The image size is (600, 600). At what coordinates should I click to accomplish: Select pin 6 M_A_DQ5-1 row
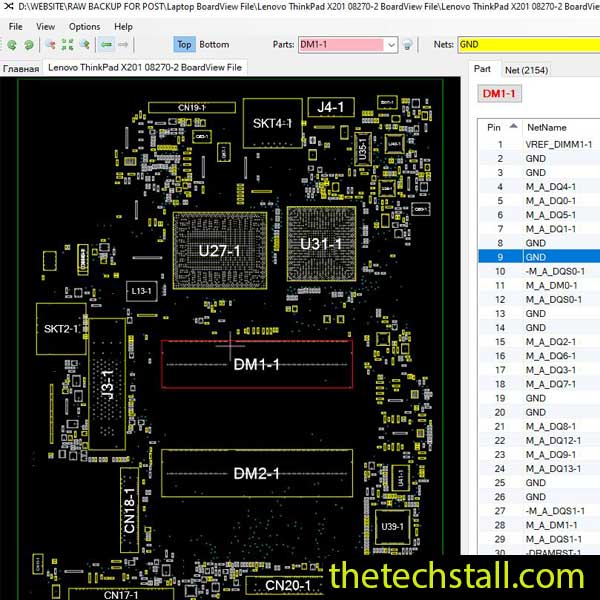539,215
